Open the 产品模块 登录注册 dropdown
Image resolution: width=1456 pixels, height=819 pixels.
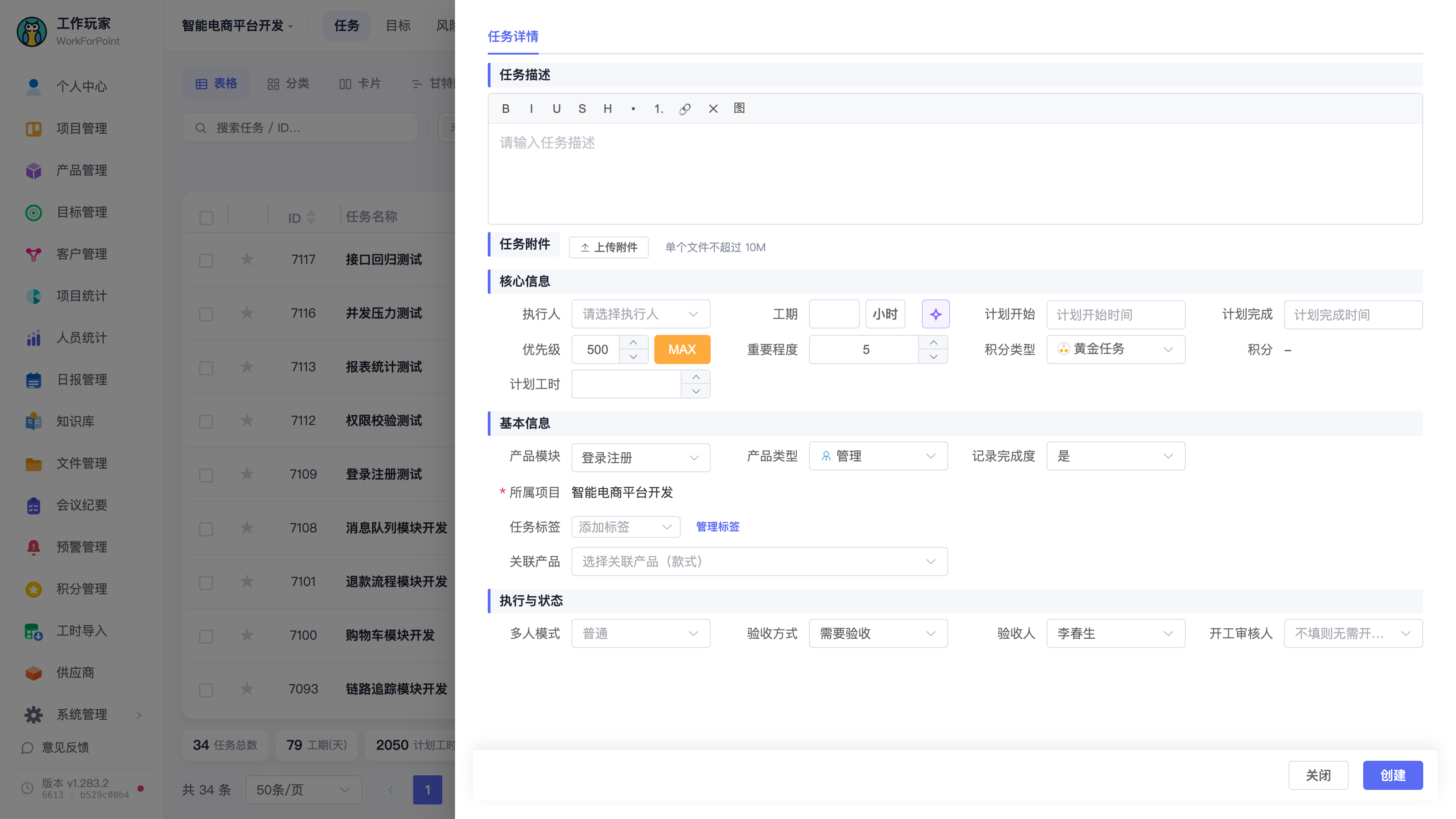(x=640, y=457)
